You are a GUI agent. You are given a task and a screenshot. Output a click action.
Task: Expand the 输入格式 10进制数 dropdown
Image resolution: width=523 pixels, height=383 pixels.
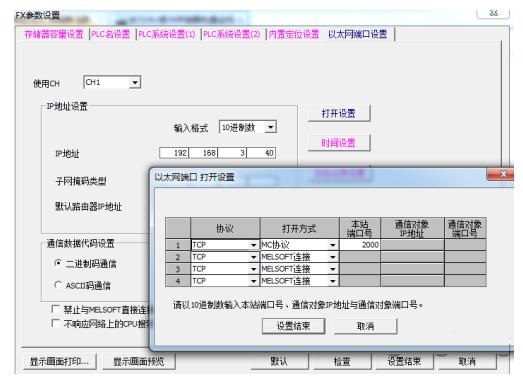[271, 127]
